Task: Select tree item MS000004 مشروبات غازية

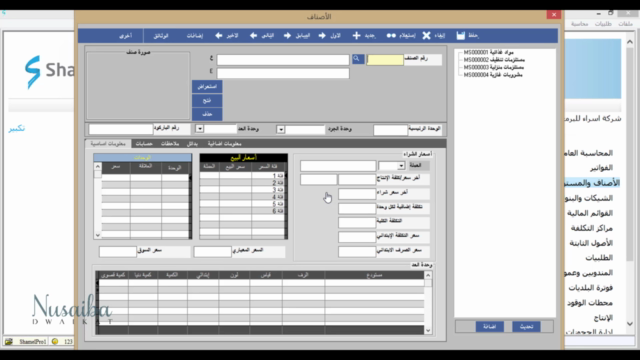Action: pyautogui.click(x=493, y=75)
